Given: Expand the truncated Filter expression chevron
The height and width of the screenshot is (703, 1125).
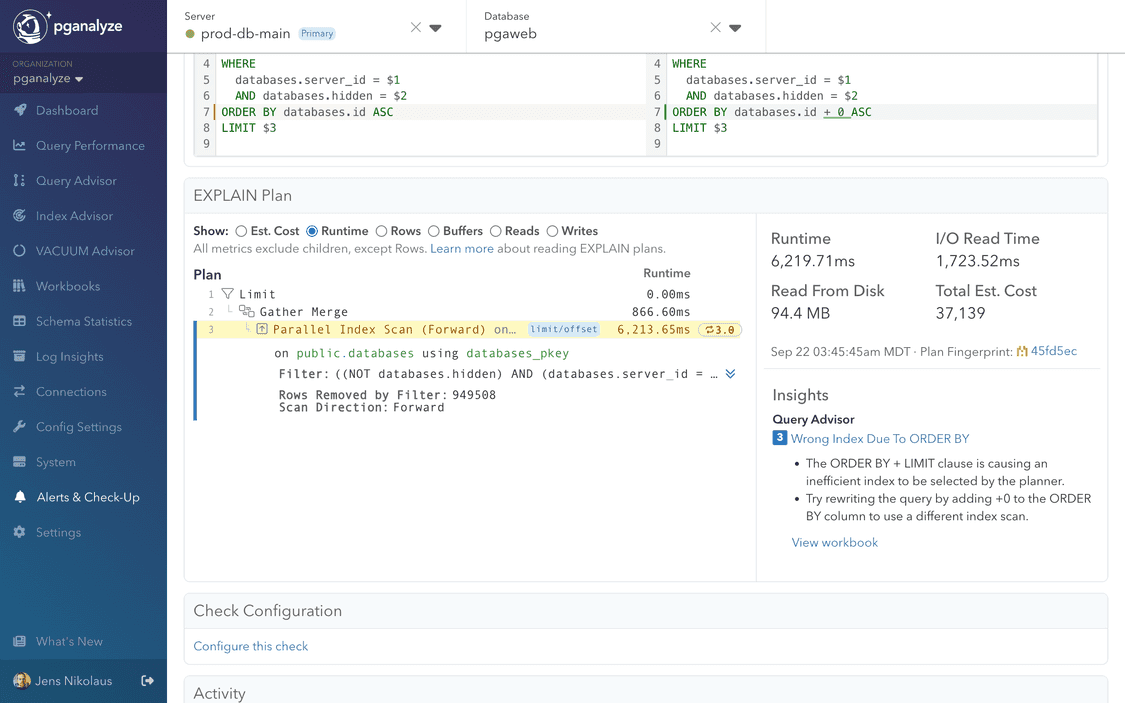Looking at the screenshot, I should click(x=730, y=374).
